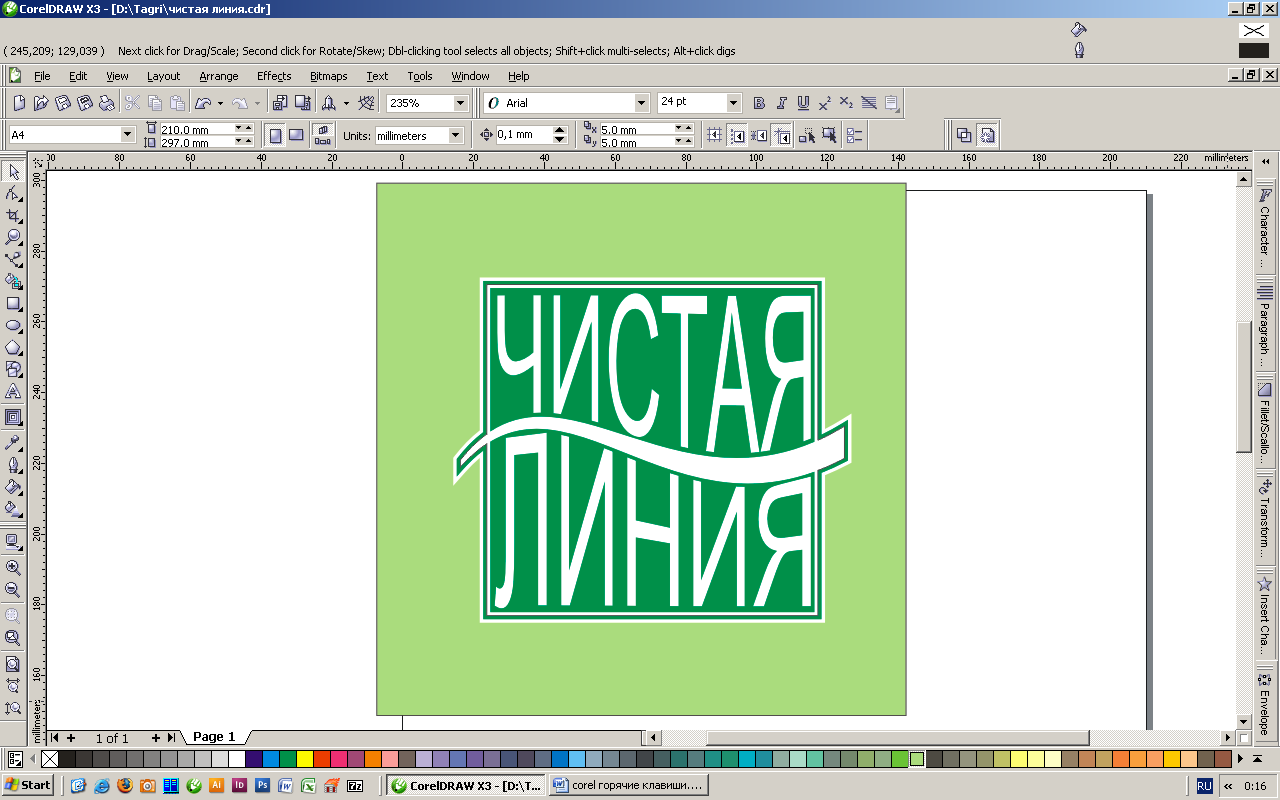Viewport: 1280px width, 800px height.
Task: Toggle Snap to Guidelines
Action: [x=737, y=135]
